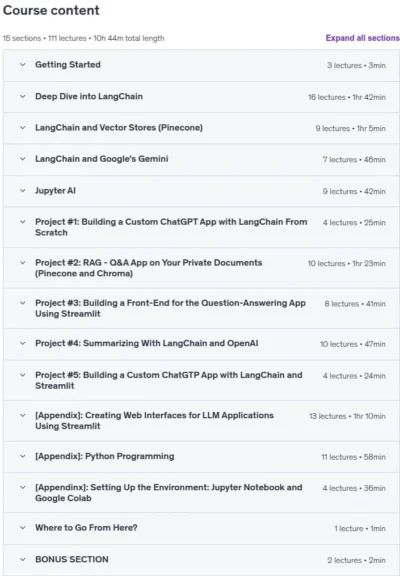Click the Jupyter AI section title
Image resolution: width=400 pixels, height=576 pixels.
coord(55,191)
